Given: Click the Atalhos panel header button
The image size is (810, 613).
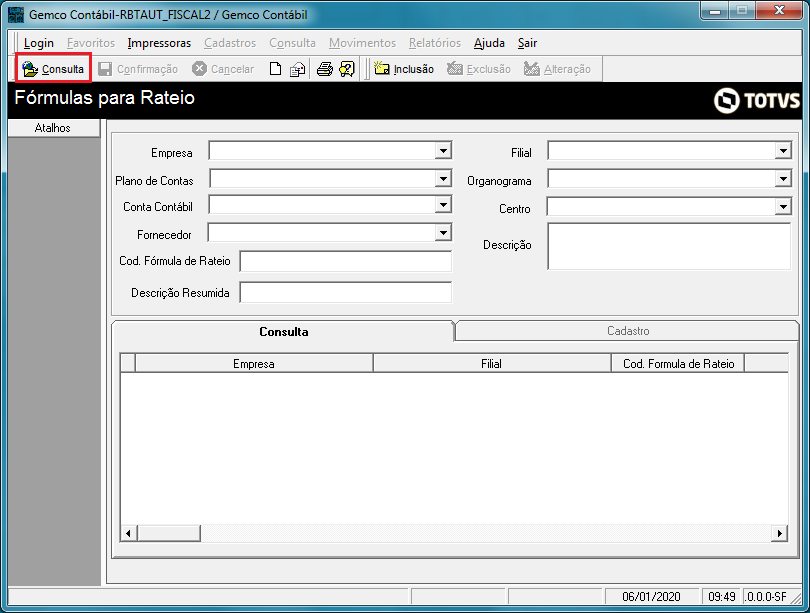Looking at the screenshot, I should pos(53,128).
